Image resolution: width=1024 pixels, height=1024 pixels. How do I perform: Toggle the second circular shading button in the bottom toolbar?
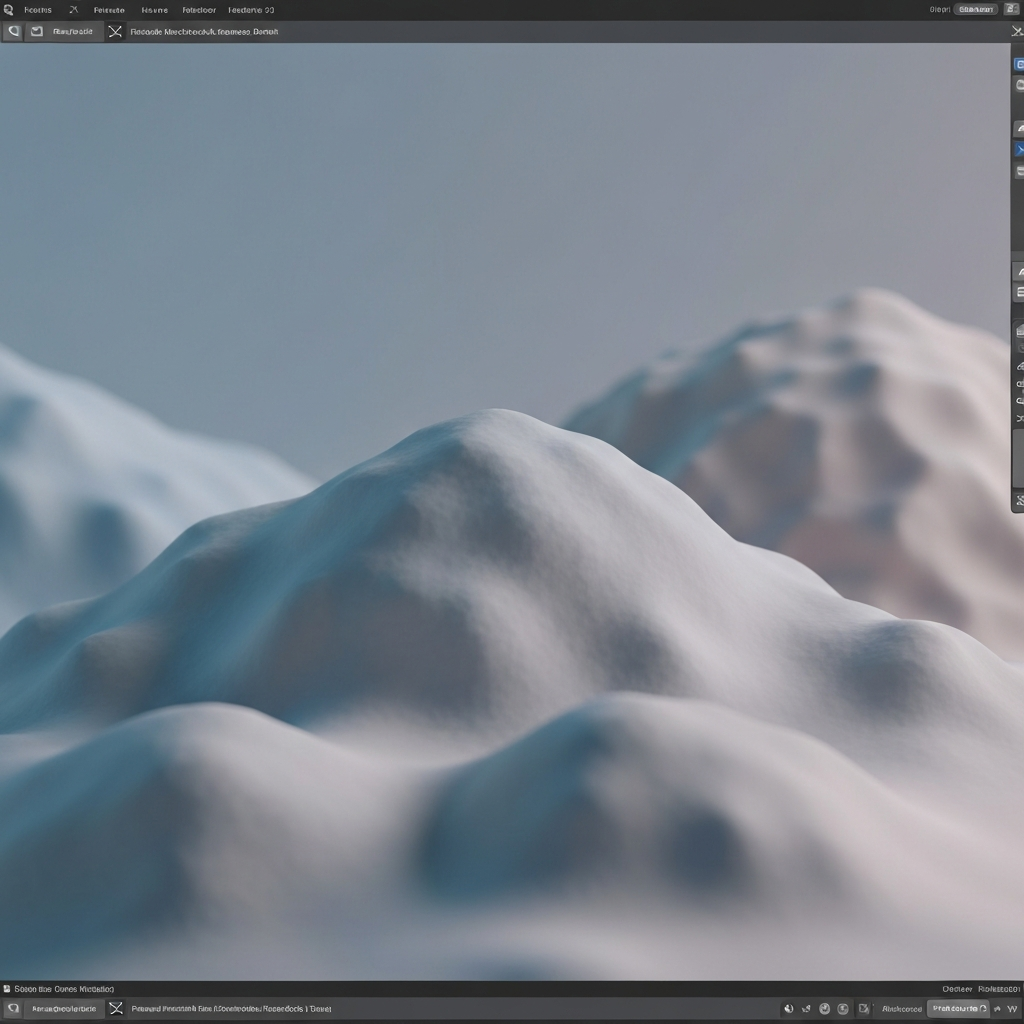pos(843,1008)
